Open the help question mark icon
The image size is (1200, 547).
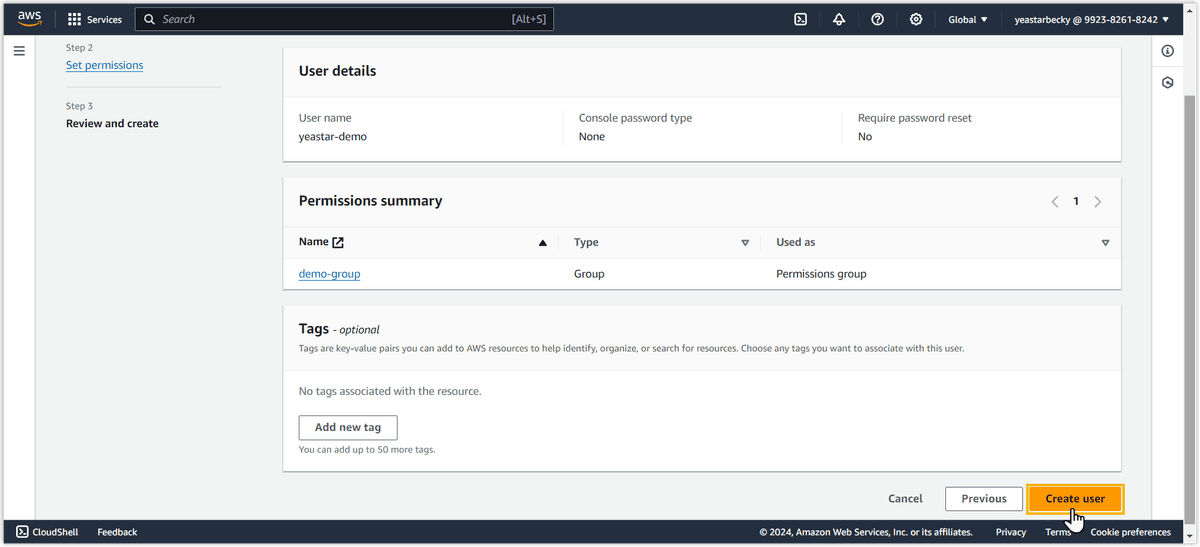[877, 19]
